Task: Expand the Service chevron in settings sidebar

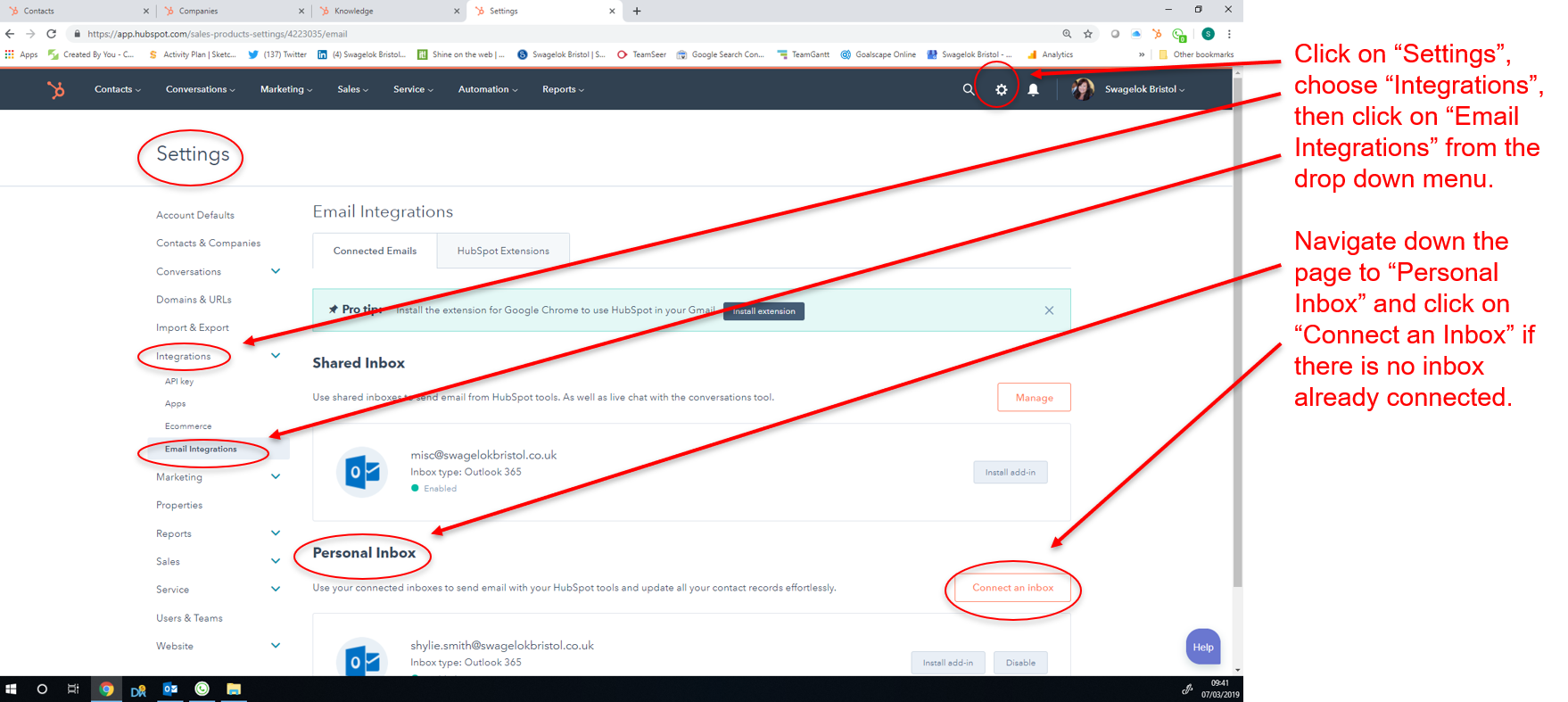Action: (x=276, y=589)
